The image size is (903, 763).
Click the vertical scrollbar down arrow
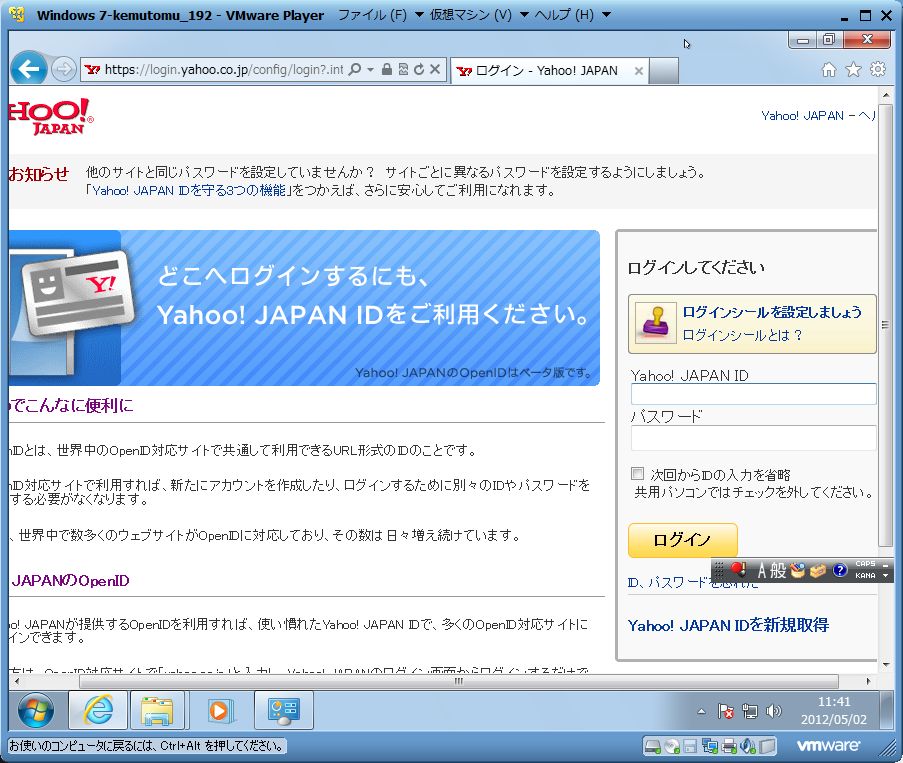(x=886, y=665)
